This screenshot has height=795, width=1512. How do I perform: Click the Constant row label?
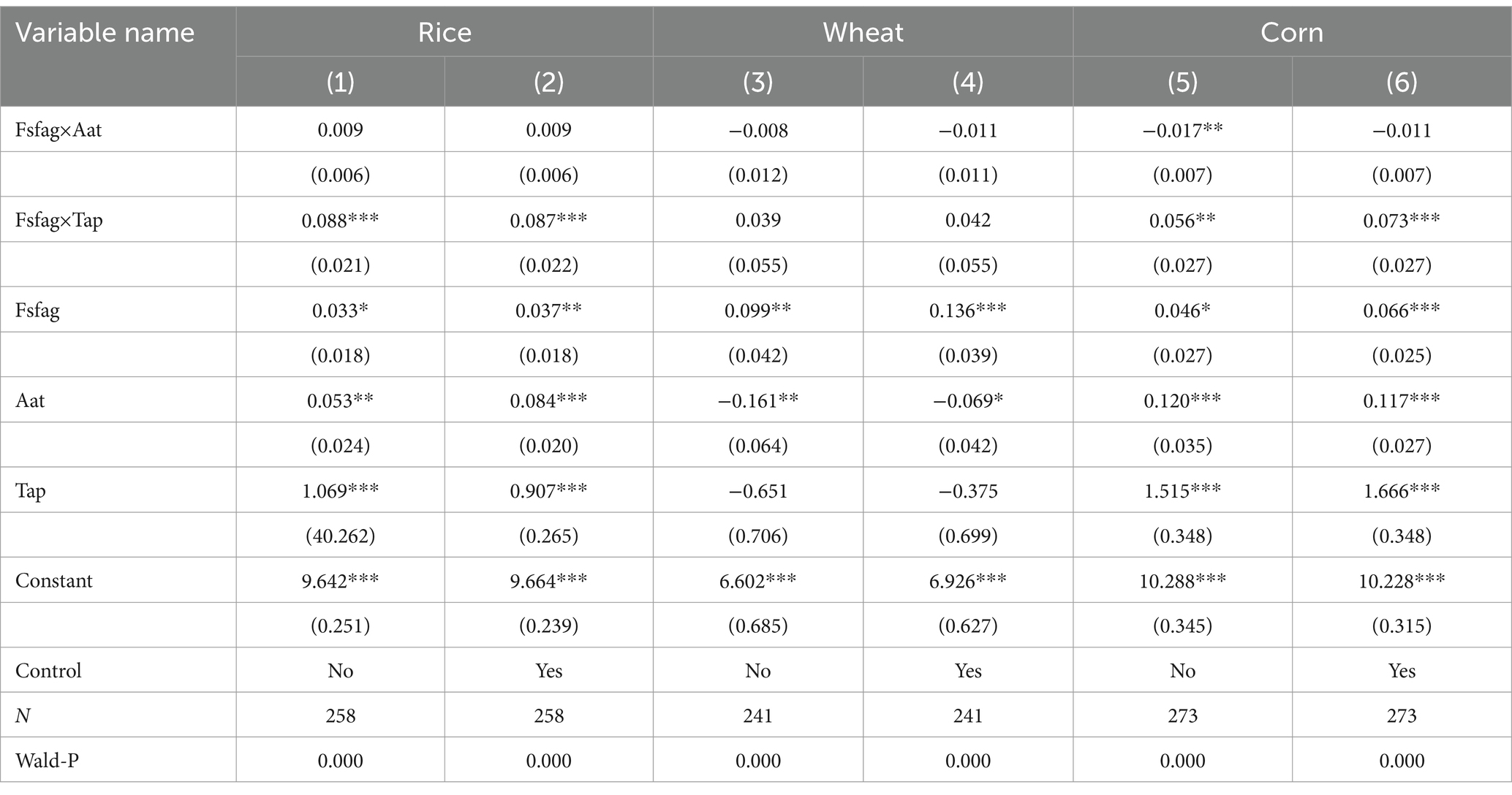54,581
